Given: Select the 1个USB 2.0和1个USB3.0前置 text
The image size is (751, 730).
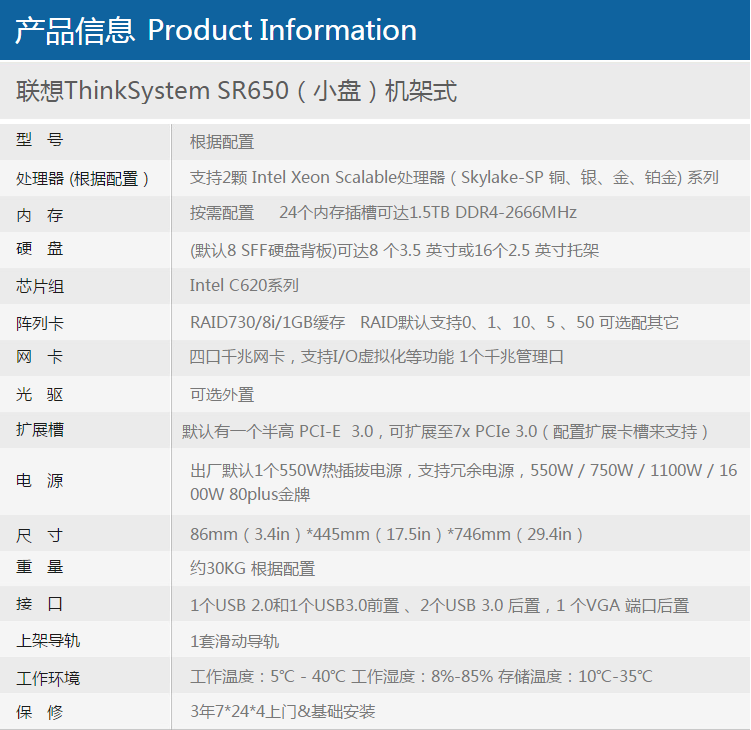Looking at the screenshot, I should 295,605.
